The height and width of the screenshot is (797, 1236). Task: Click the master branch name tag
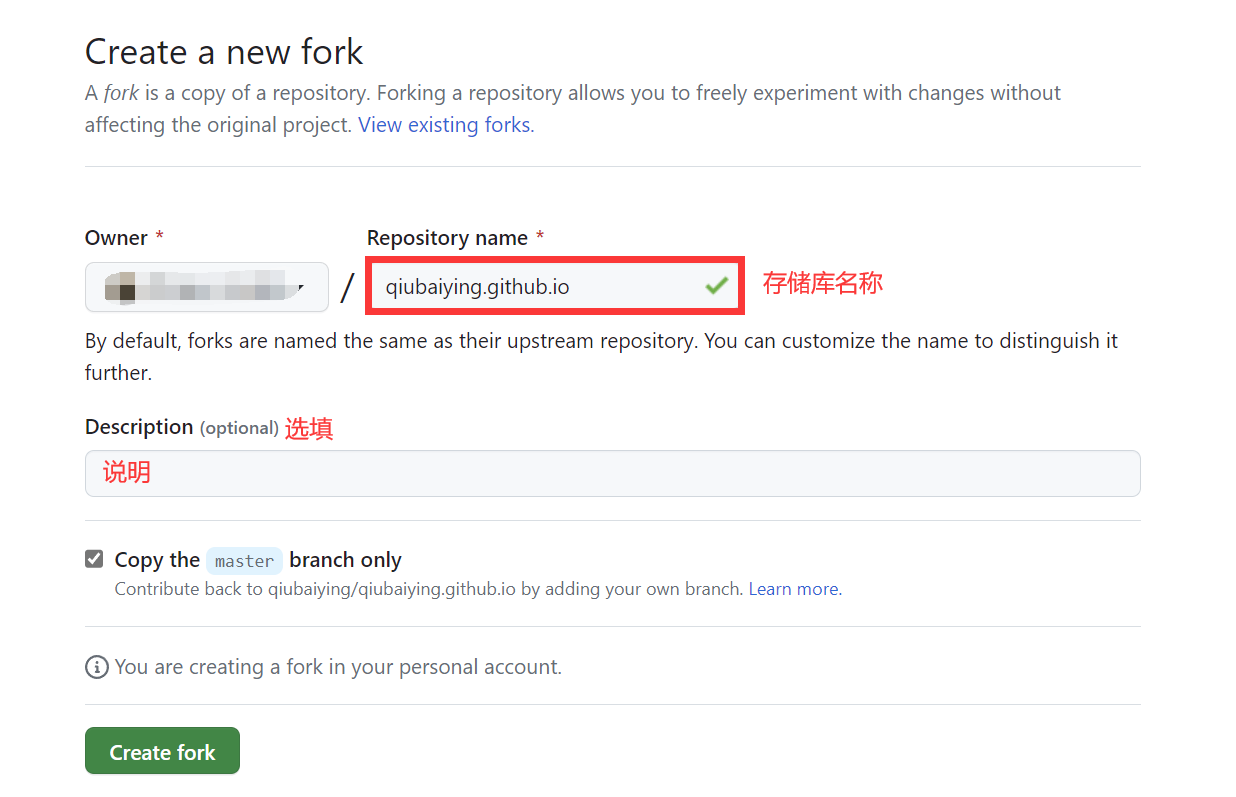(x=244, y=561)
